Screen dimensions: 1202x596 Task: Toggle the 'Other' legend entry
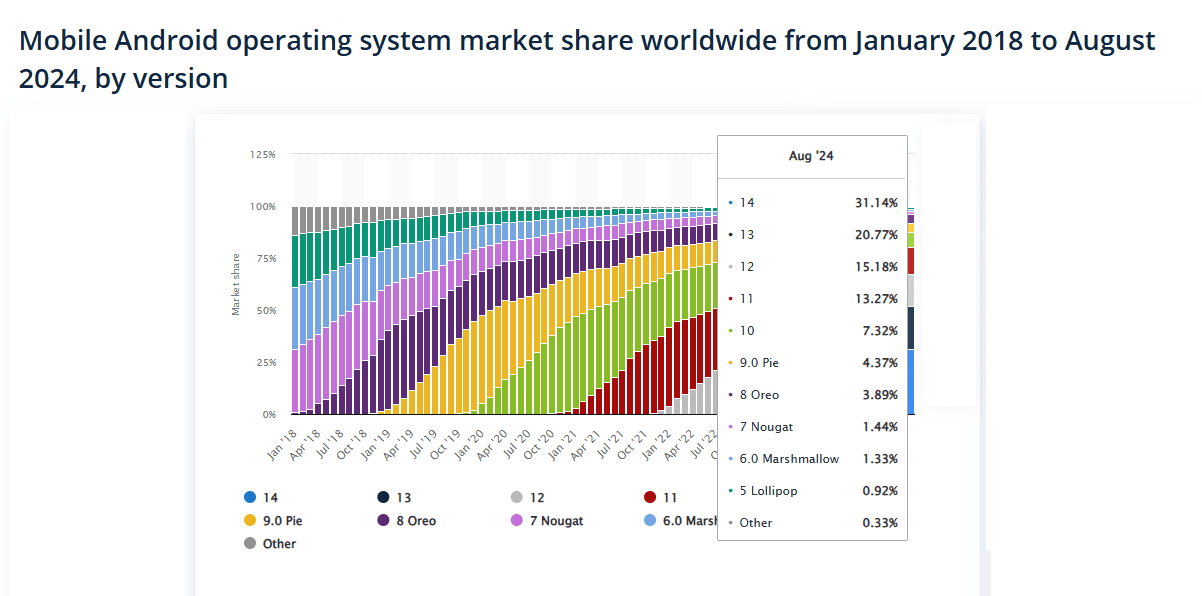278,543
